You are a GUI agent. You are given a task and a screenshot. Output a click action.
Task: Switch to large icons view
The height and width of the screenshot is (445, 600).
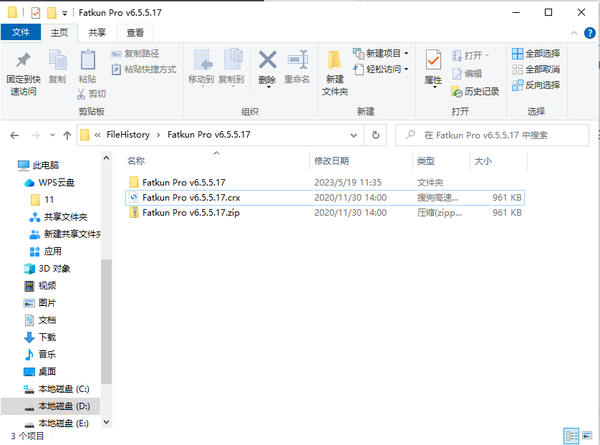587,436
